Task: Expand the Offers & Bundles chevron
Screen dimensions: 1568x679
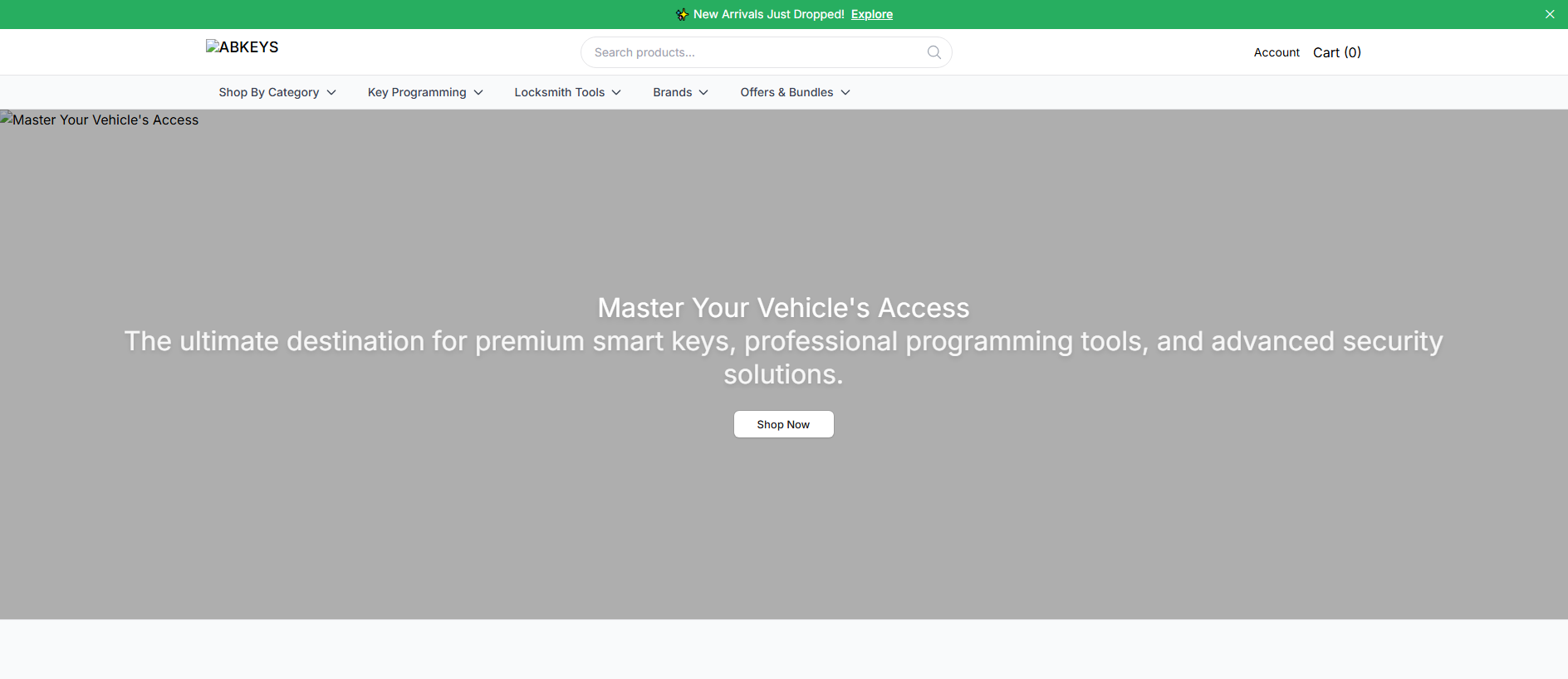Action: click(845, 92)
